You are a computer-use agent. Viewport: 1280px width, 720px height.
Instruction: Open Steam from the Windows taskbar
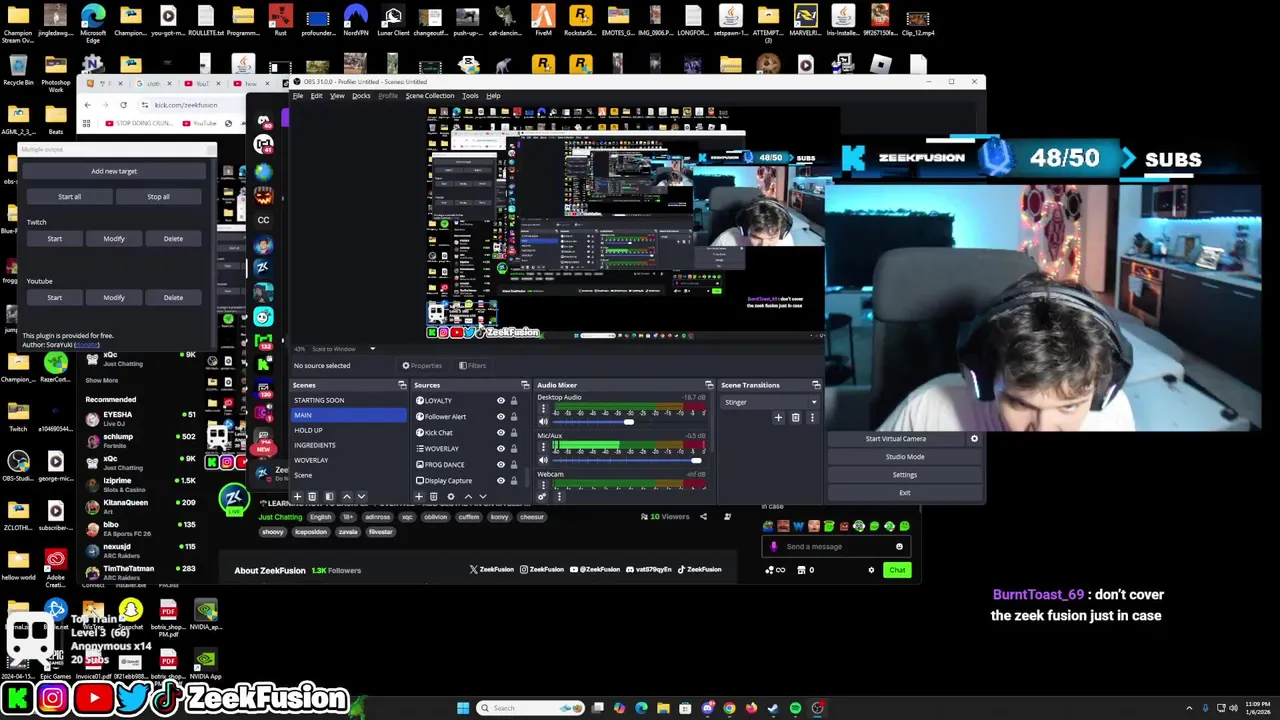click(x=773, y=708)
